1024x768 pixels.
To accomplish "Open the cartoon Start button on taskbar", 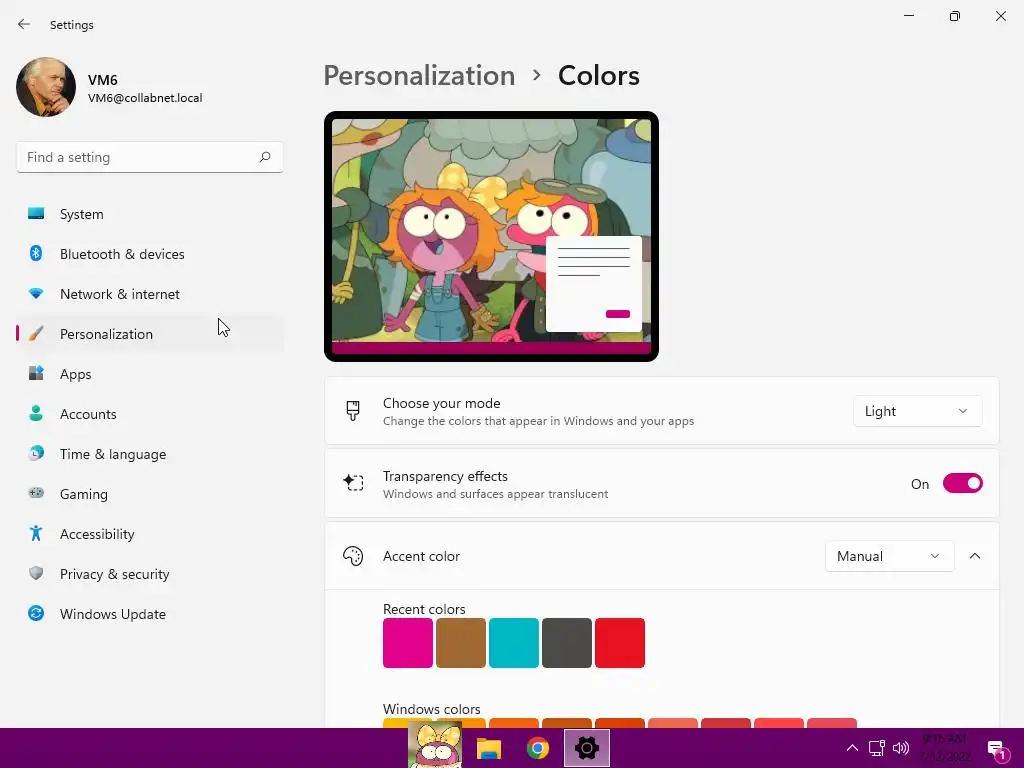I will coord(435,745).
